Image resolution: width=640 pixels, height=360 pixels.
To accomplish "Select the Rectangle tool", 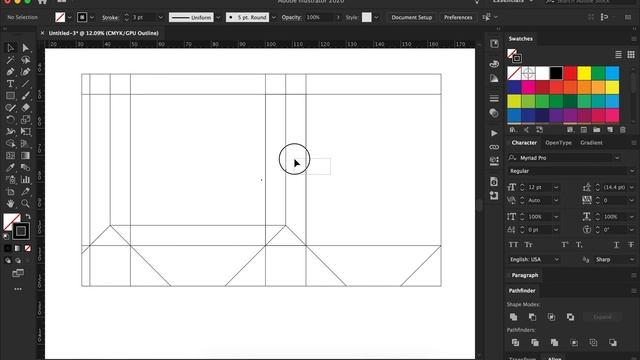I will (11, 96).
